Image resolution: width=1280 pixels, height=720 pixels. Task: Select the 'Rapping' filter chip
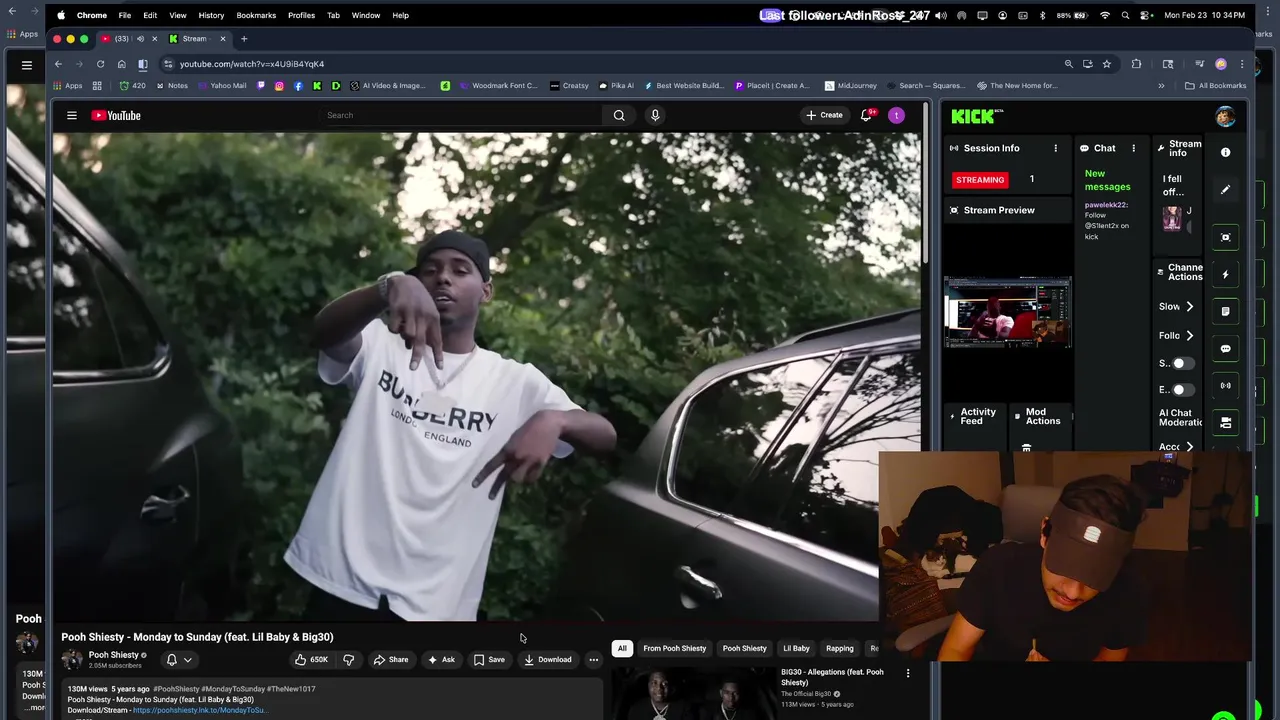840,648
